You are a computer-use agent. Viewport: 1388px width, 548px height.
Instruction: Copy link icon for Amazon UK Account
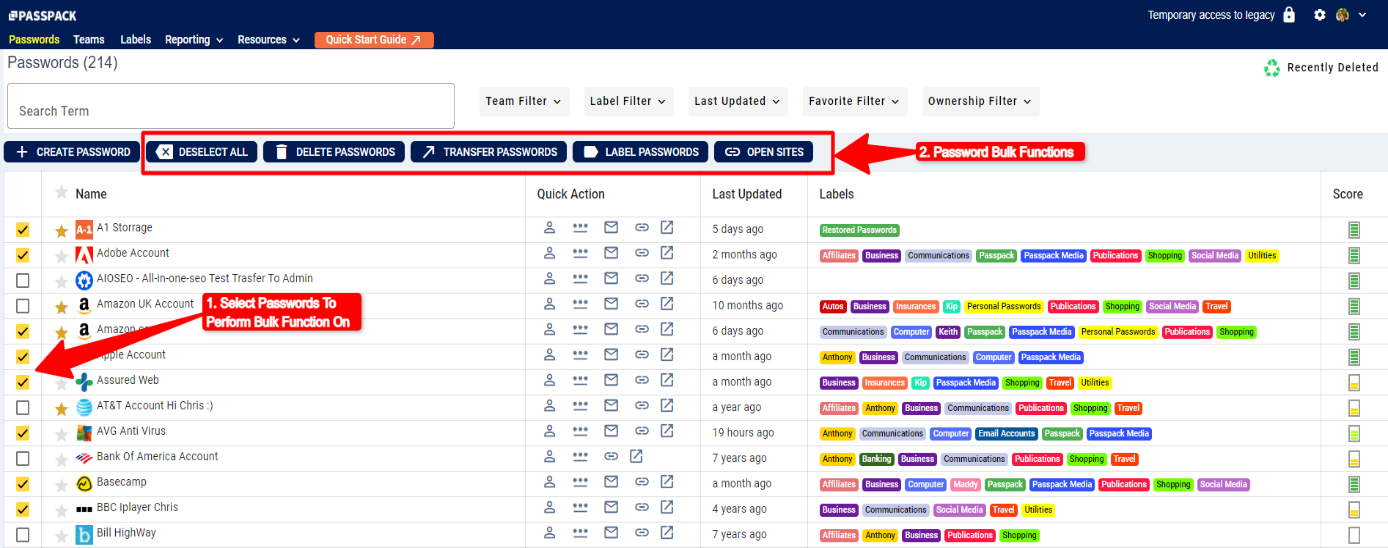(642, 305)
